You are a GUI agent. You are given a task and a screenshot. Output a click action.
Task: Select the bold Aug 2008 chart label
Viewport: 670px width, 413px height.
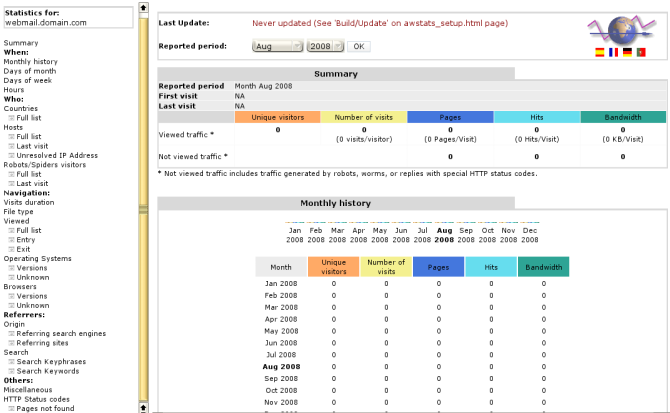click(444, 235)
